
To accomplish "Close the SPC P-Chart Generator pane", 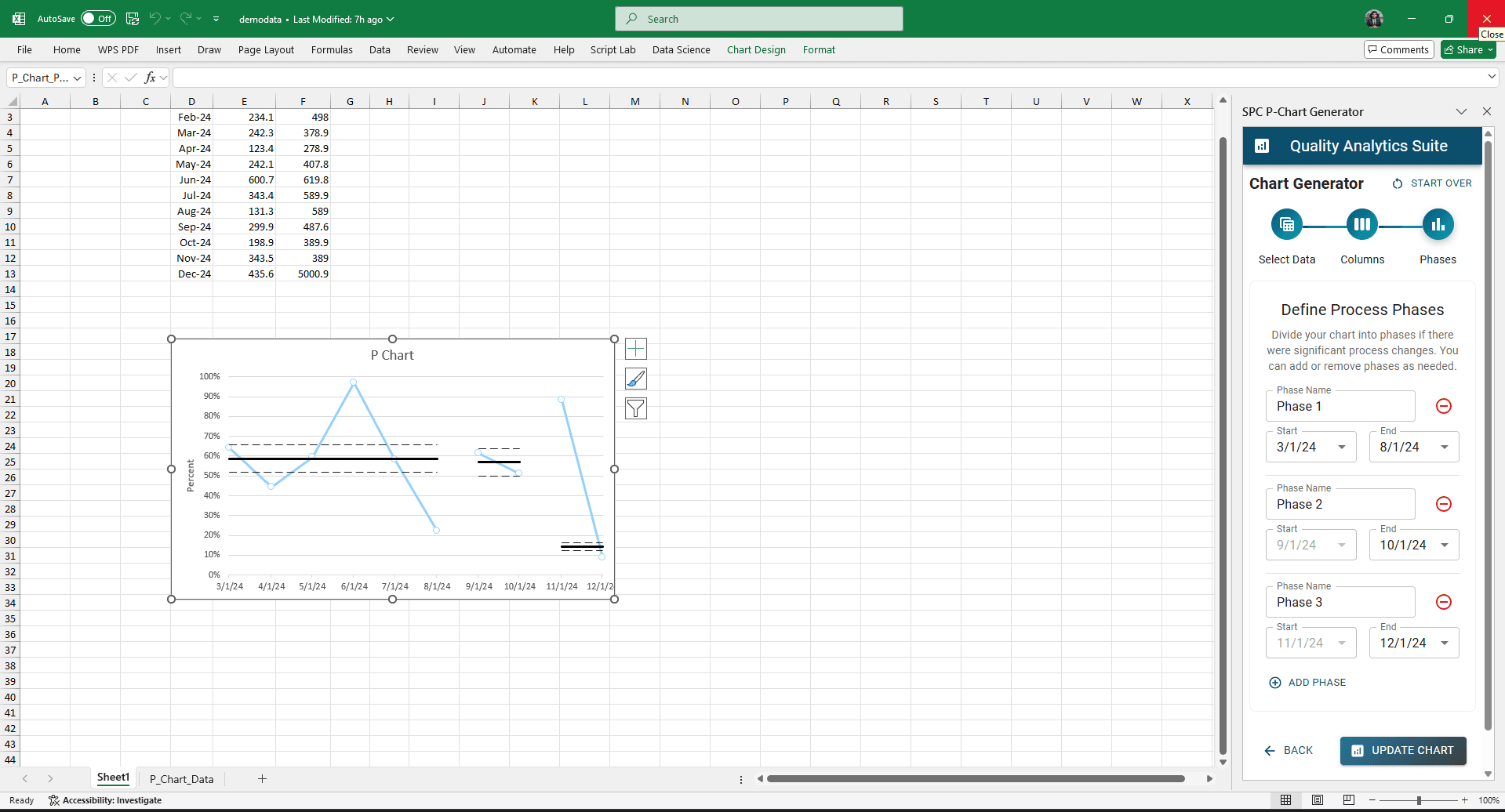I will tap(1487, 111).
